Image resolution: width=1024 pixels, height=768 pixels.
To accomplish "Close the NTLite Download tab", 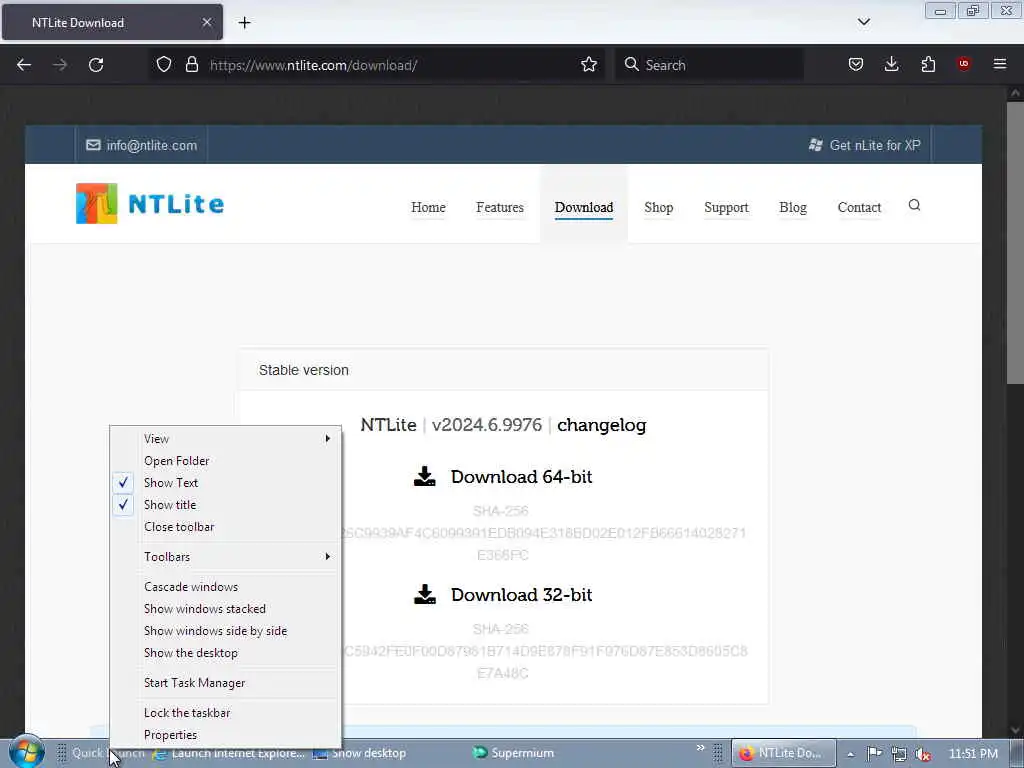I will (x=206, y=22).
